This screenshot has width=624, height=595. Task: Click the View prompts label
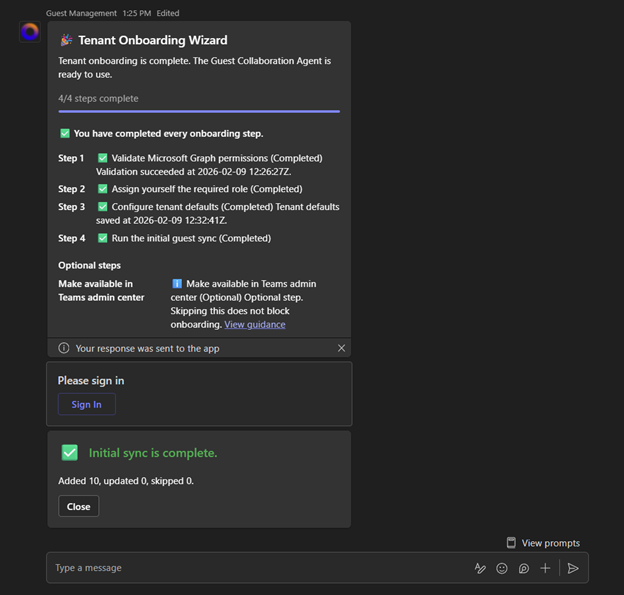[x=550, y=543]
